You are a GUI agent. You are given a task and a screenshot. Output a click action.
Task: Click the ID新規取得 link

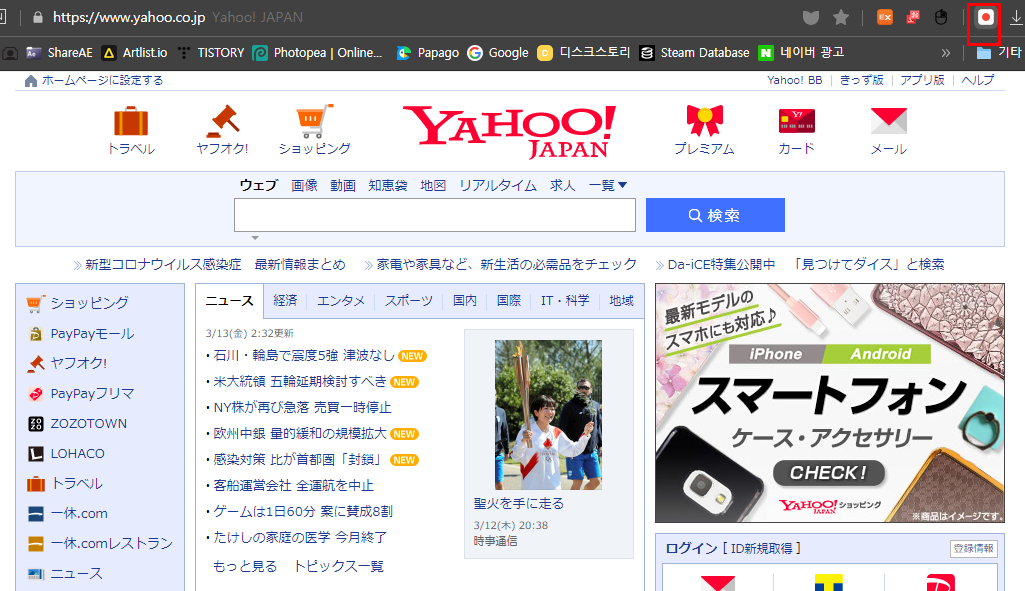(x=762, y=549)
